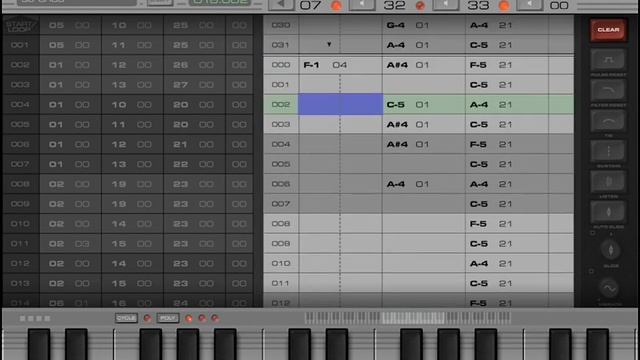
Task: Click the small down arrow in row 031
Action: [x=329, y=44]
